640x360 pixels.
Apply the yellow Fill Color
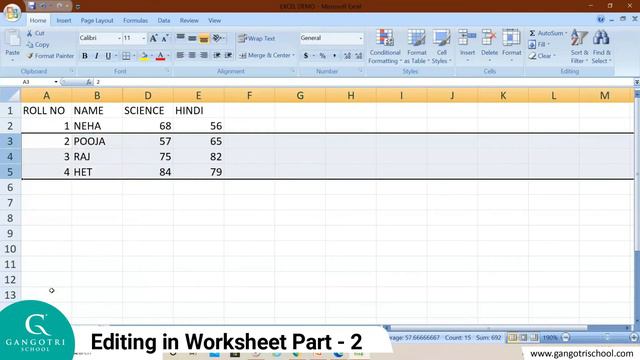pos(144,56)
